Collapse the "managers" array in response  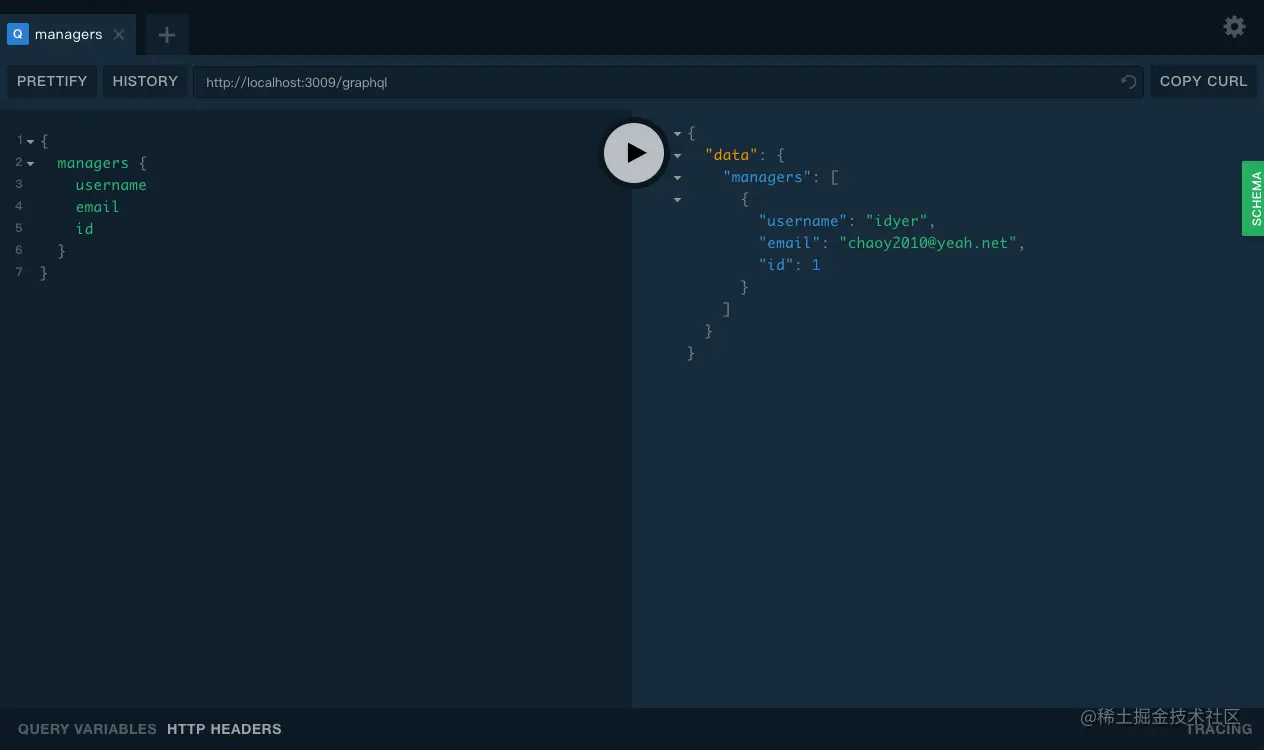(x=678, y=177)
